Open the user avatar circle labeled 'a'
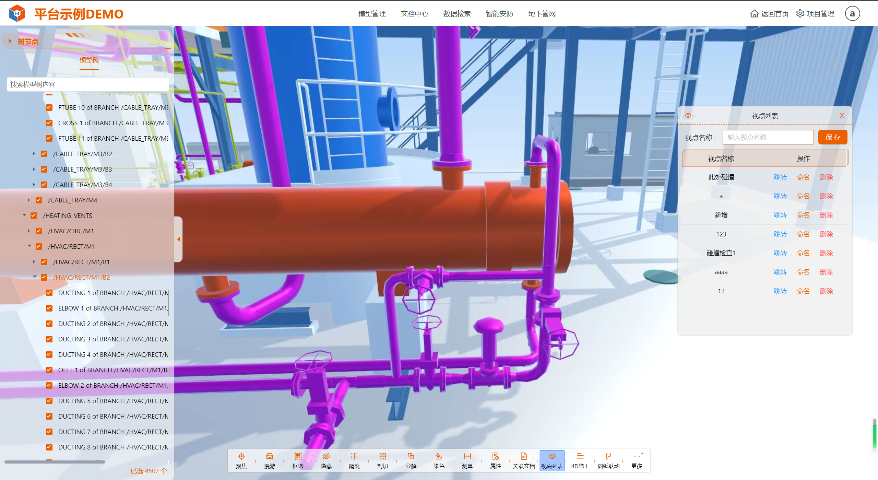This screenshot has width=878, height=480. click(852, 14)
